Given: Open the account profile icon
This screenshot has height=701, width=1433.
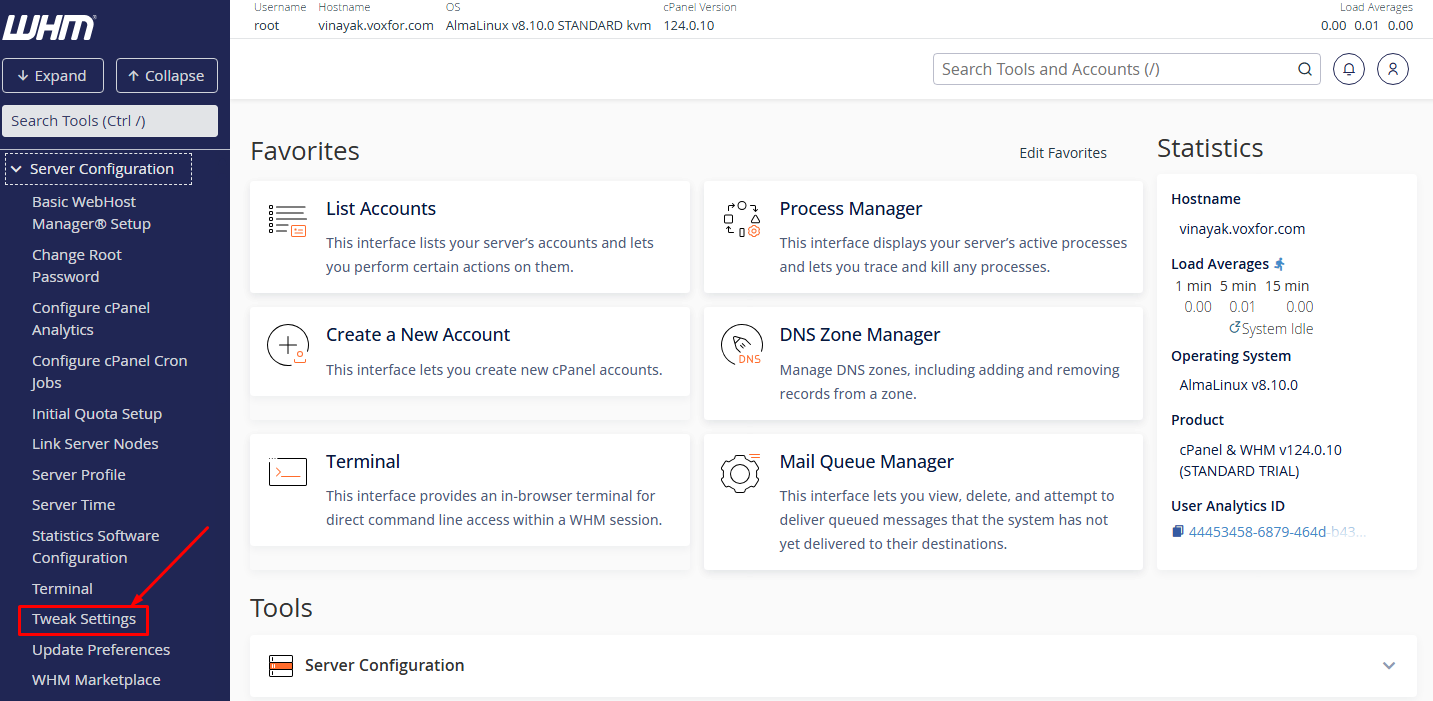Looking at the screenshot, I should tap(1392, 68).
